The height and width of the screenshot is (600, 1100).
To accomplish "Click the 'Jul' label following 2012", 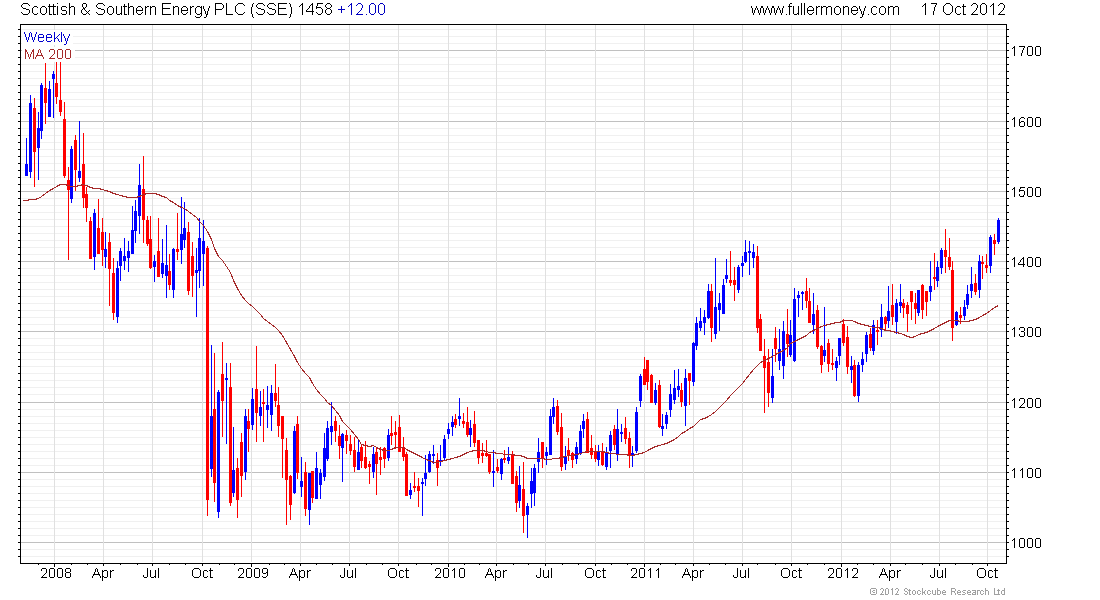I will (x=938, y=573).
